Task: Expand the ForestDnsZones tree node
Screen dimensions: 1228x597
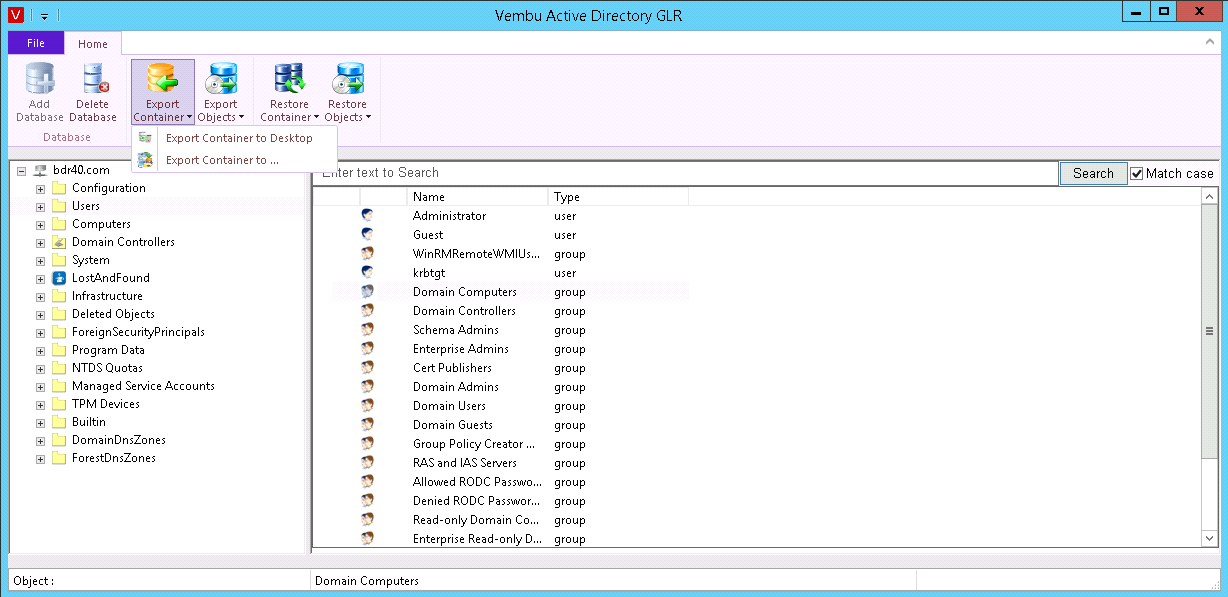Action: pos(40,458)
